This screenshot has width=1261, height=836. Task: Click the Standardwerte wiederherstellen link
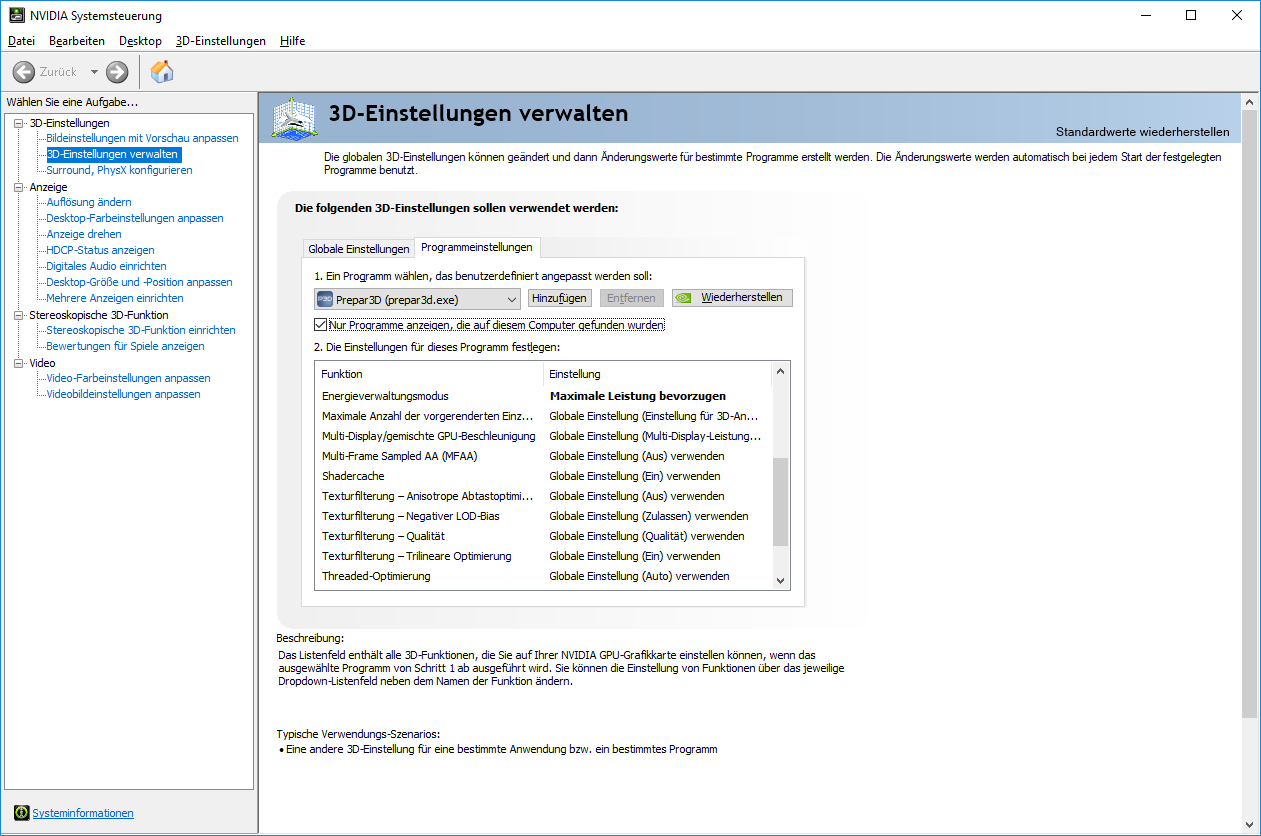coord(1142,132)
